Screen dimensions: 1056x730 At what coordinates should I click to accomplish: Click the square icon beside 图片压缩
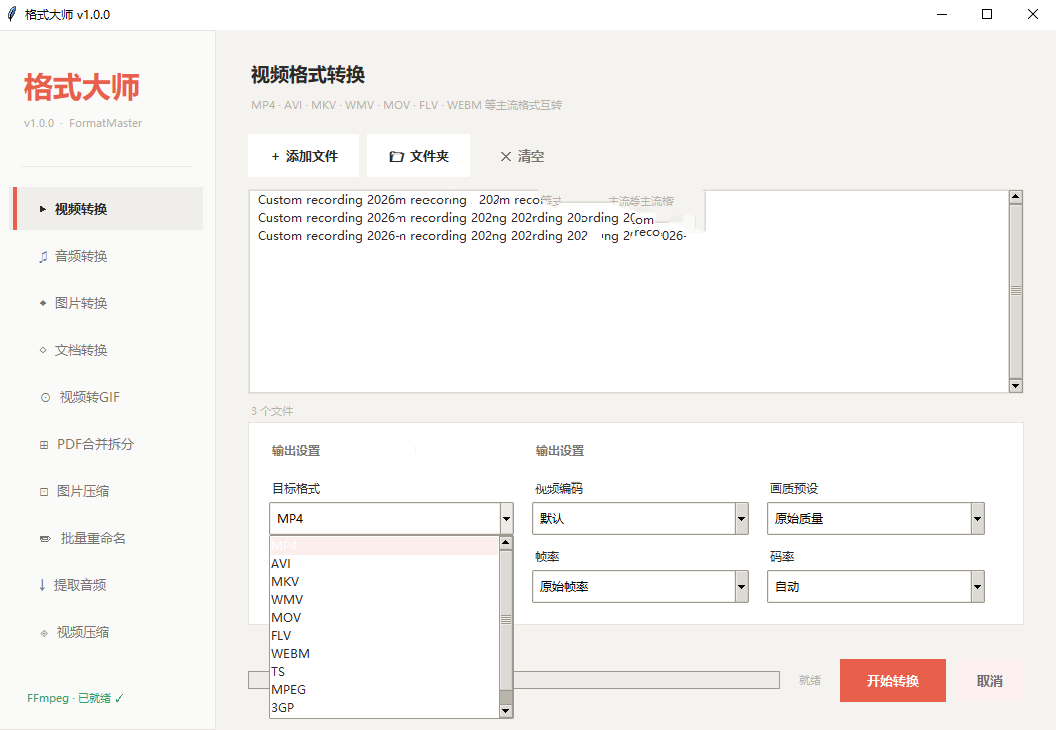(44, 492)
